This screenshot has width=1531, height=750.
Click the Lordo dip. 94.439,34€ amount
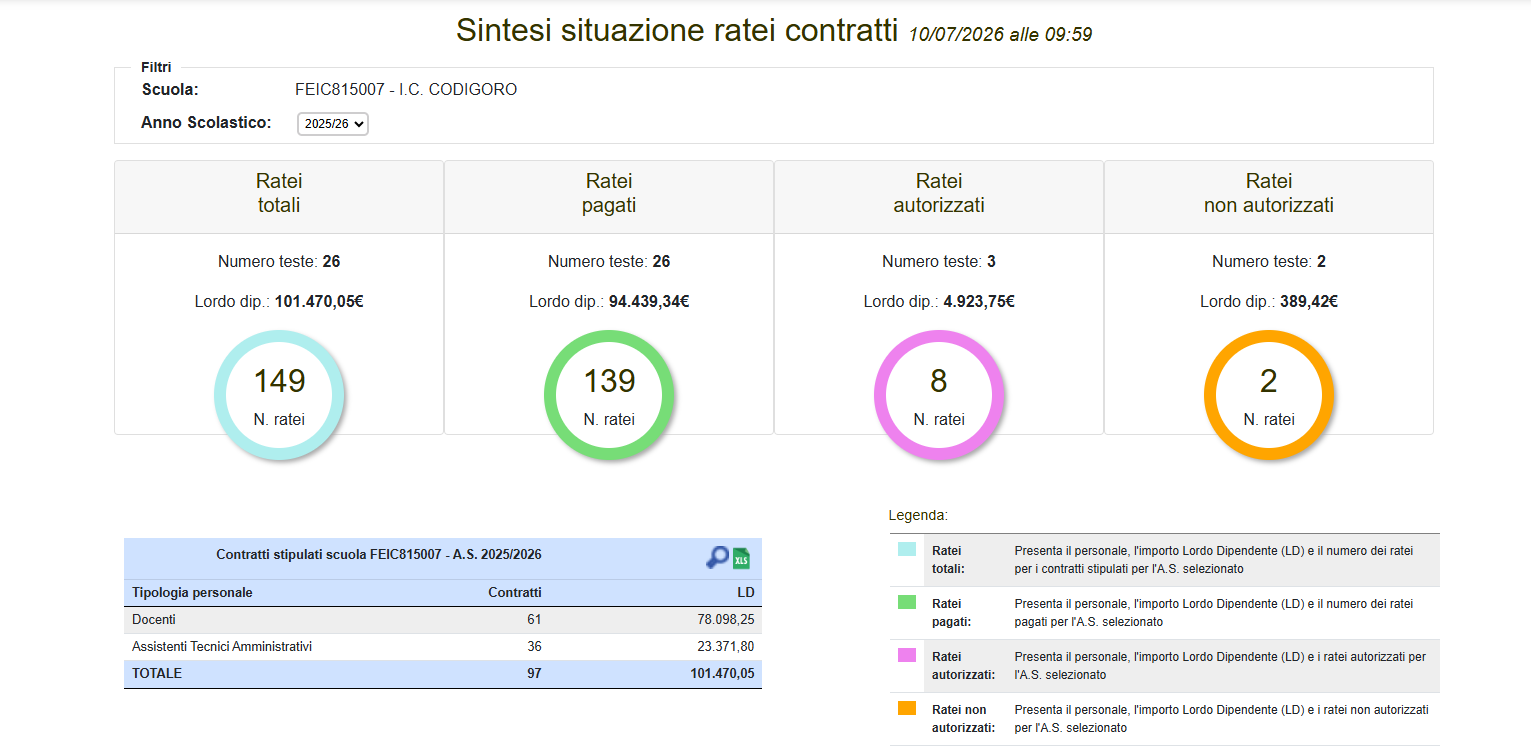(x=649, y=301)
